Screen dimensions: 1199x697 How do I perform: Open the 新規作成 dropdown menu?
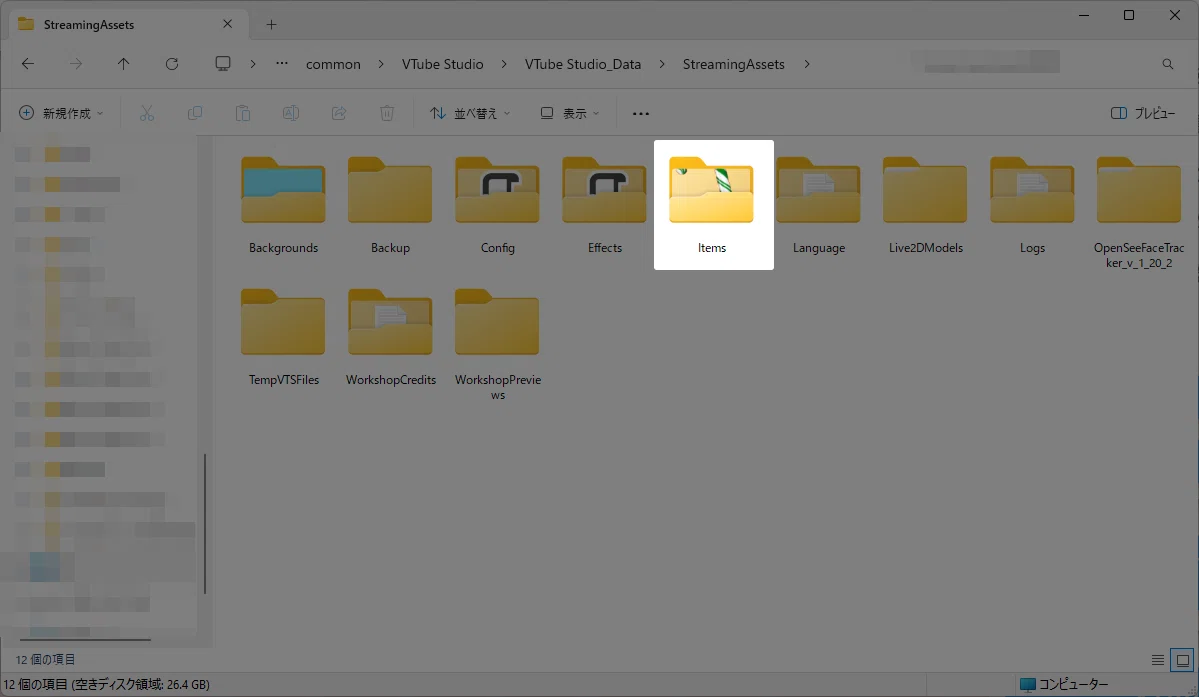pyautogui.click(x=61, y=113)
